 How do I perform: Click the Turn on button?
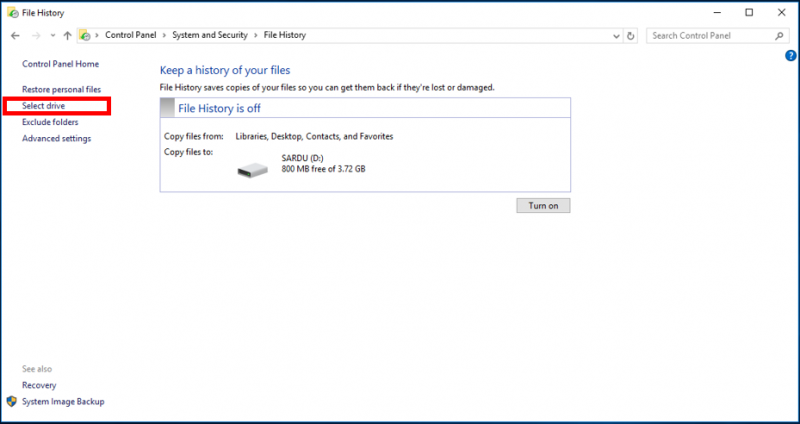point(543,206)
